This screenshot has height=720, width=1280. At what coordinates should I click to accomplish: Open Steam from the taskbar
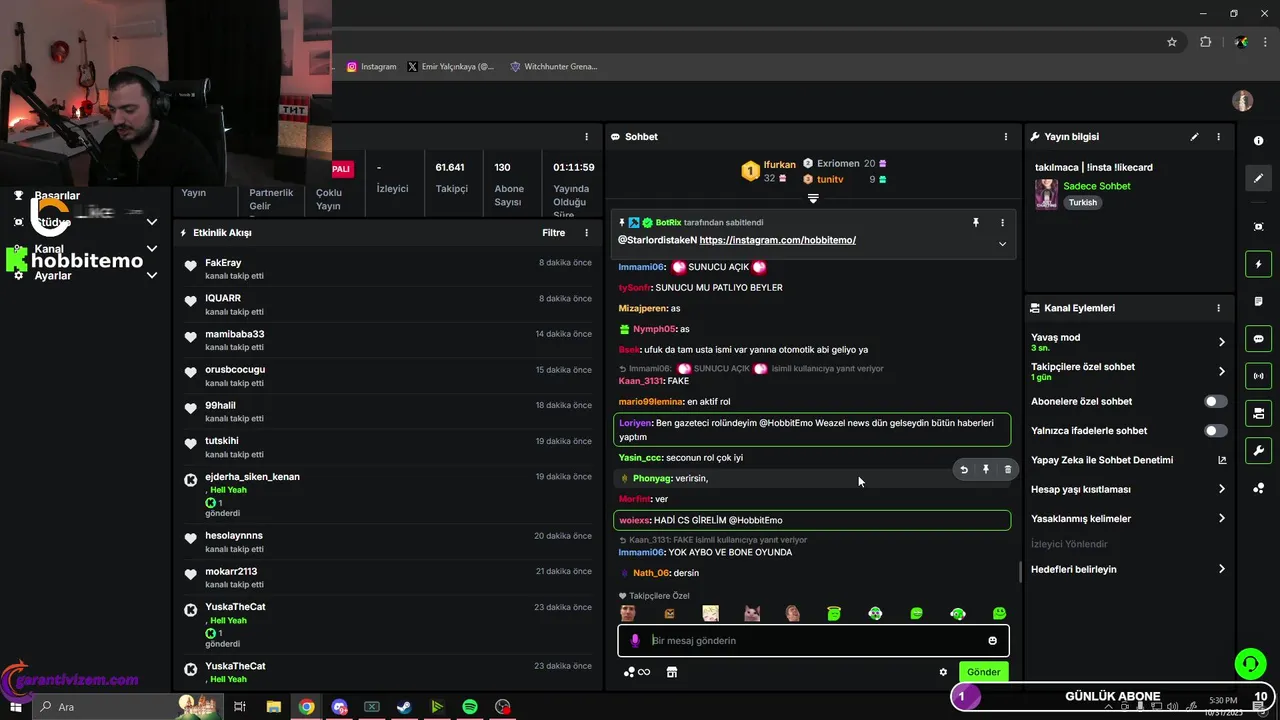point(404,707)
